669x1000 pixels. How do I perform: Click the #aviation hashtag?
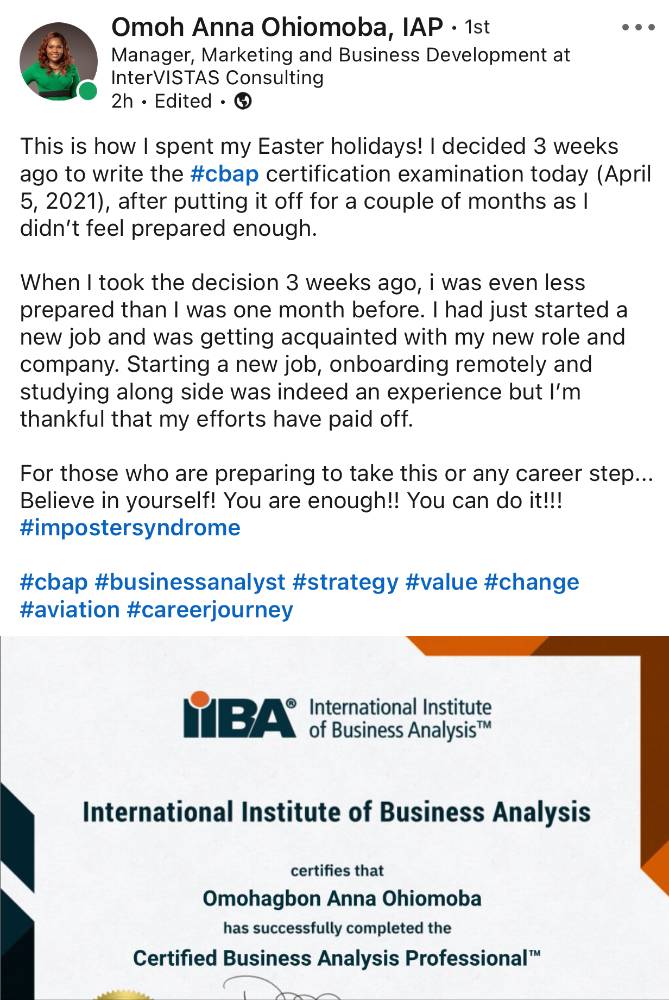pos(68,609)
